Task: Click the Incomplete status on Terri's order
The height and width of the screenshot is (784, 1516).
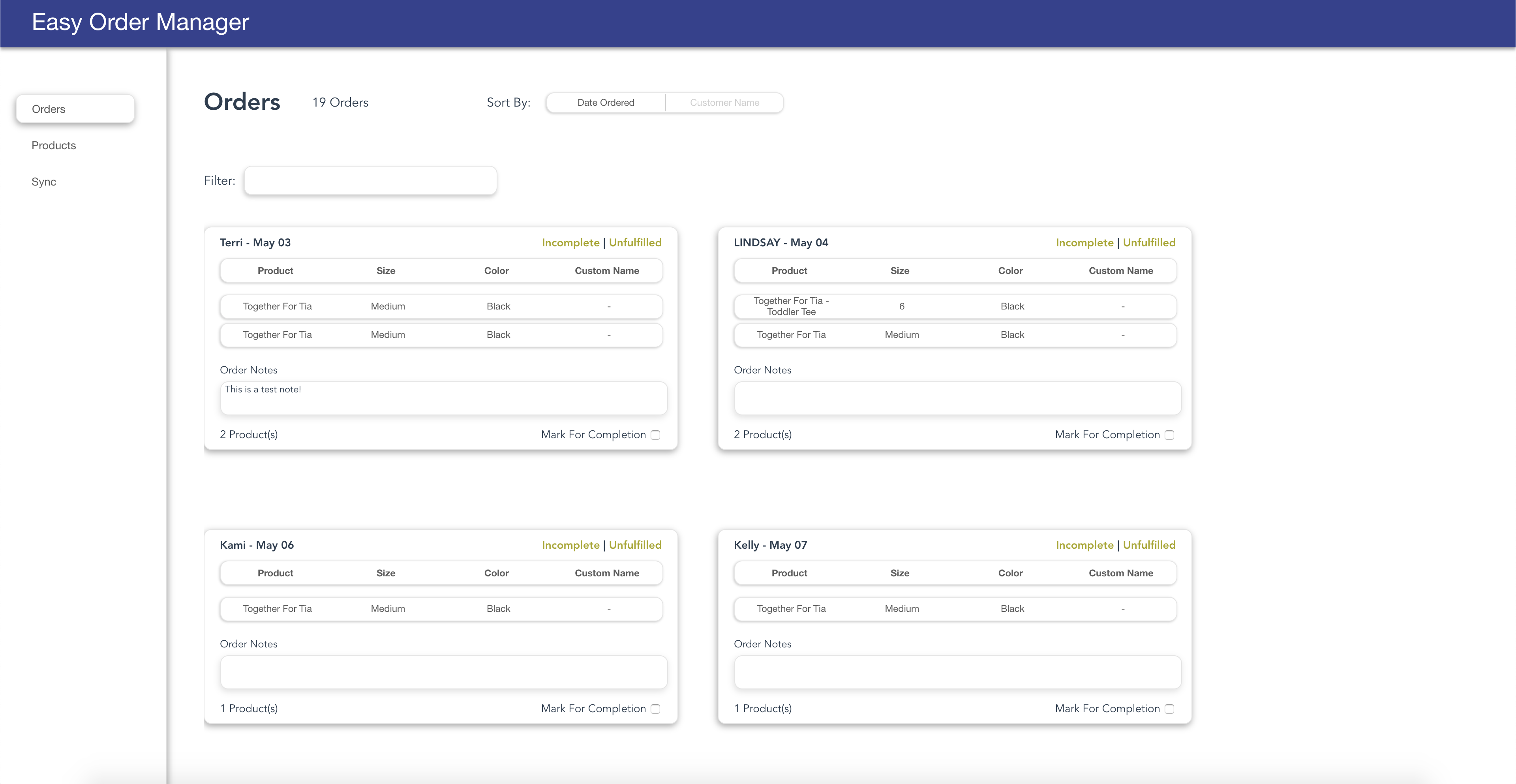Action: pos(570,242)
